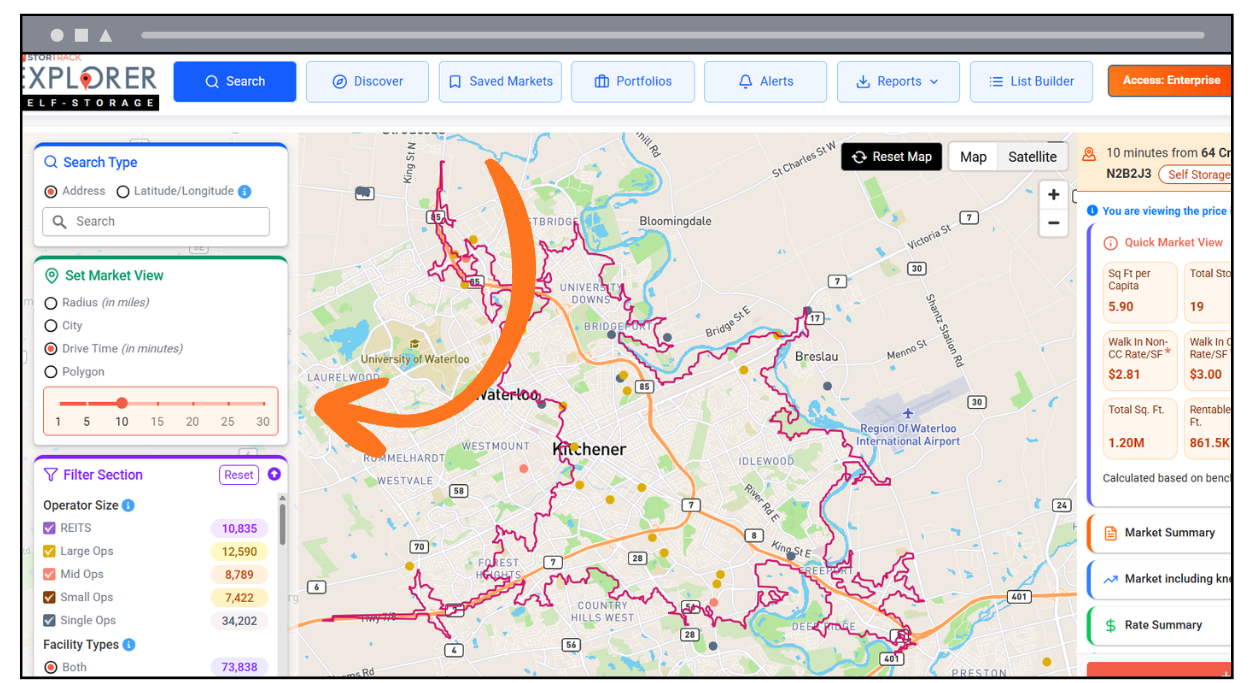Select the Drive Time market view option
Screen dimensions: 1254x683
51,349
